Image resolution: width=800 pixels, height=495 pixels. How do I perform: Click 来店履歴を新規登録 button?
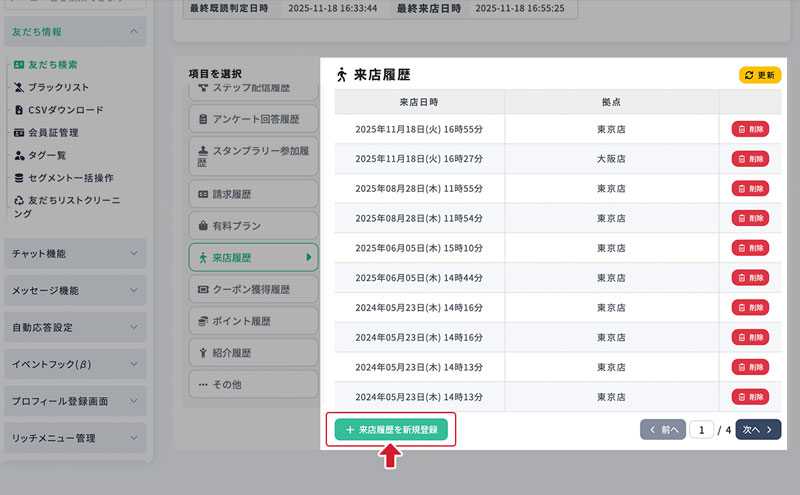(391, 429)
